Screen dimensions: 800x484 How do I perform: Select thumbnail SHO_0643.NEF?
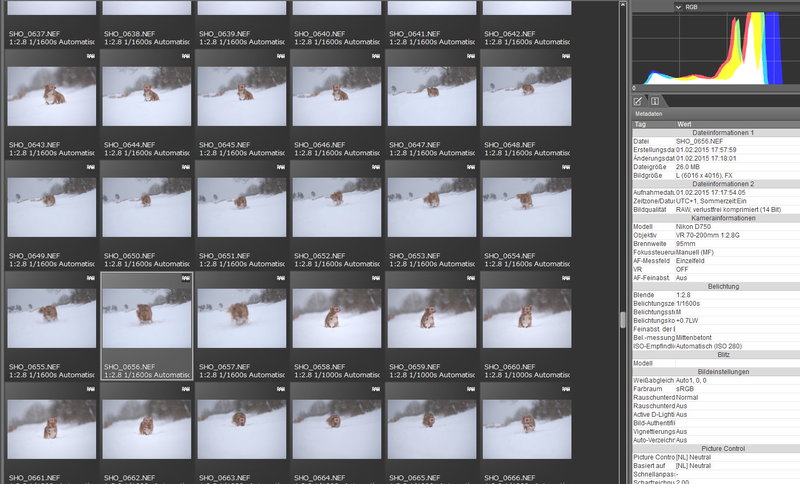point(52,96)
